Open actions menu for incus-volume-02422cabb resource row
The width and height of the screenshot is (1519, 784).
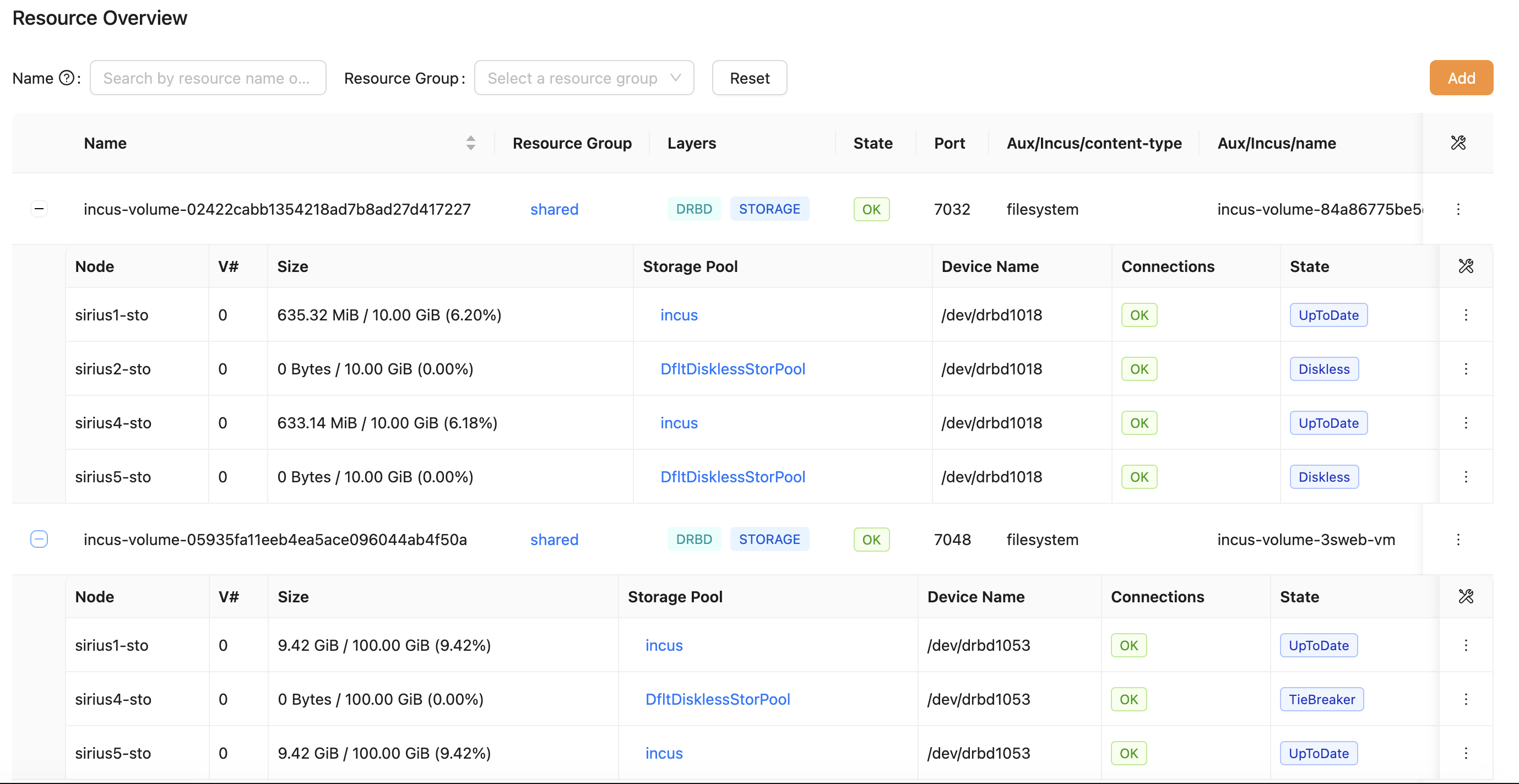1458,209
